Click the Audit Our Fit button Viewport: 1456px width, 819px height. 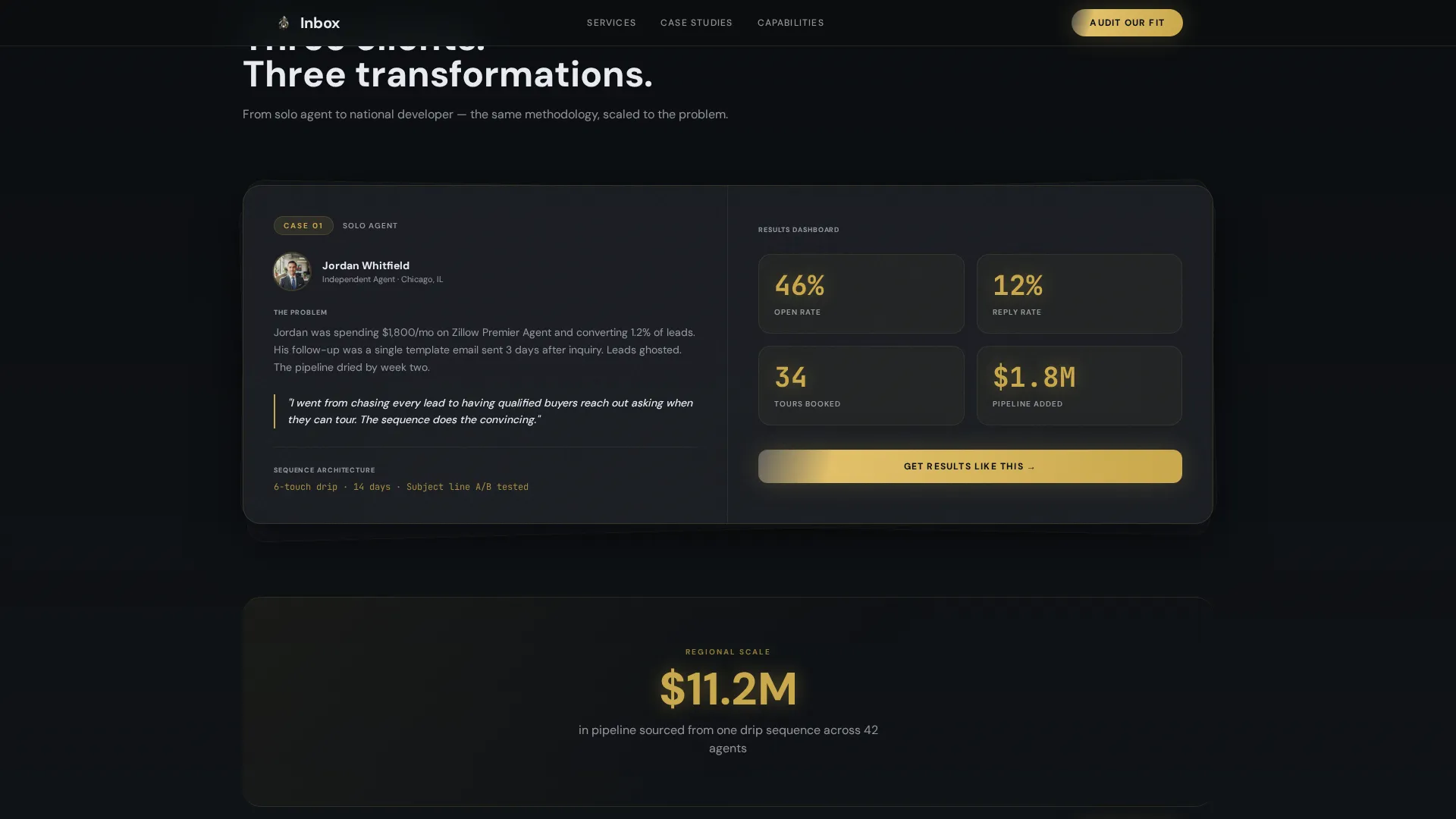1127,23
